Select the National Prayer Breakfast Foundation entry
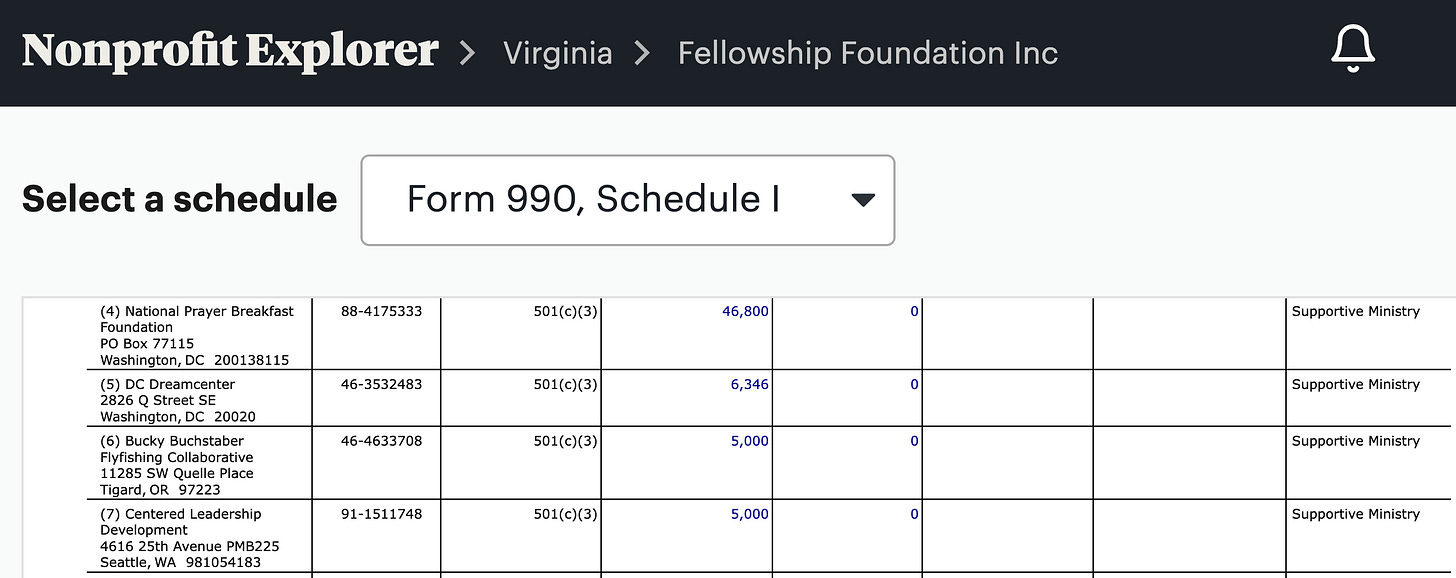 (197, 335)
